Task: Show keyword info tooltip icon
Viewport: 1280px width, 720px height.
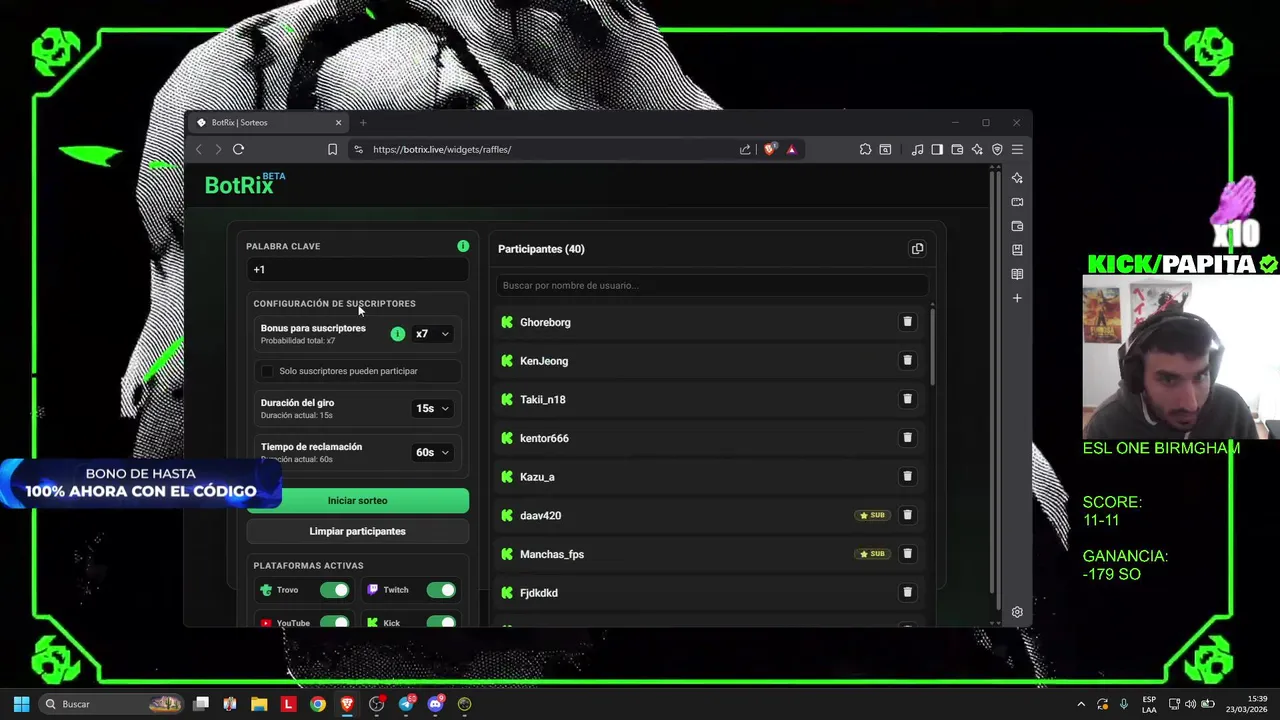Action: pyautogui.click(x=463, y=246)
